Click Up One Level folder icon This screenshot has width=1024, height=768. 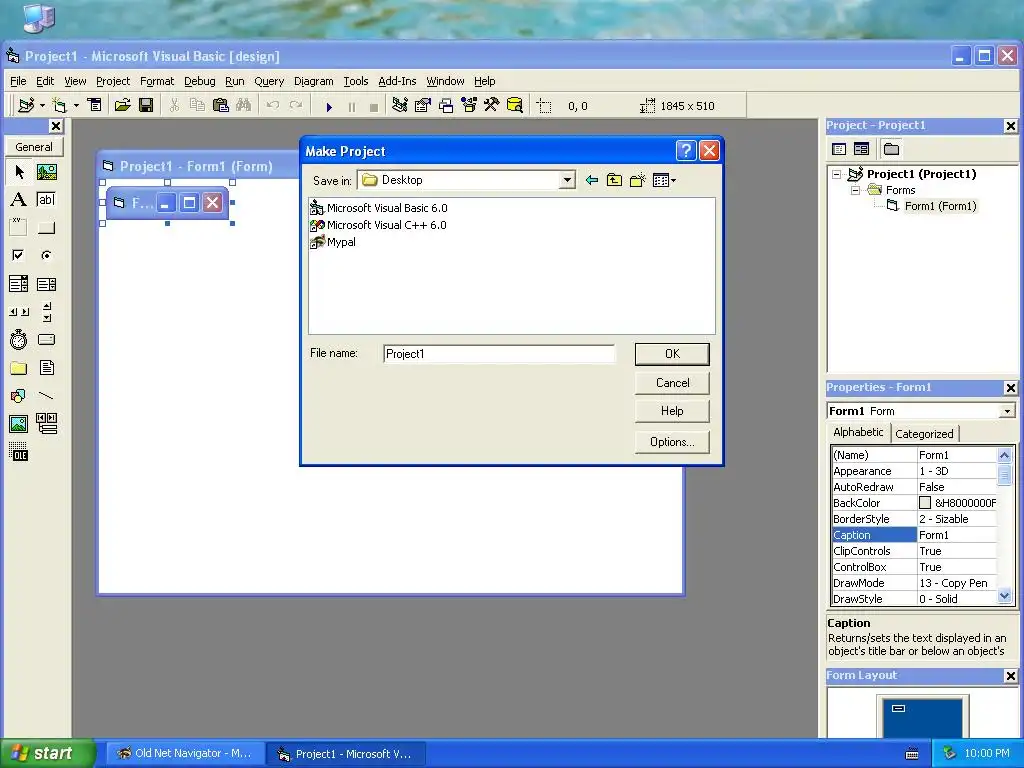coord(615,180)
